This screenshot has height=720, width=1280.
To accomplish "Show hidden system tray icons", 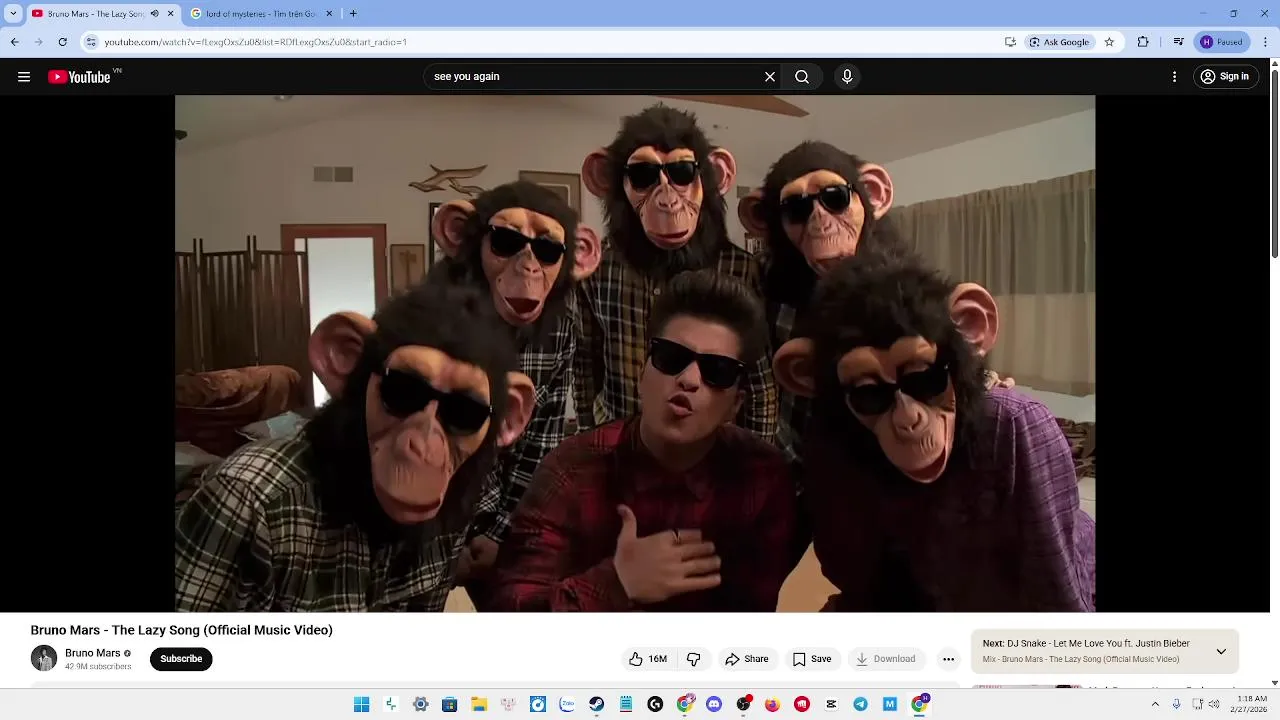I will pyautogui.click(x=1155, y=704).
